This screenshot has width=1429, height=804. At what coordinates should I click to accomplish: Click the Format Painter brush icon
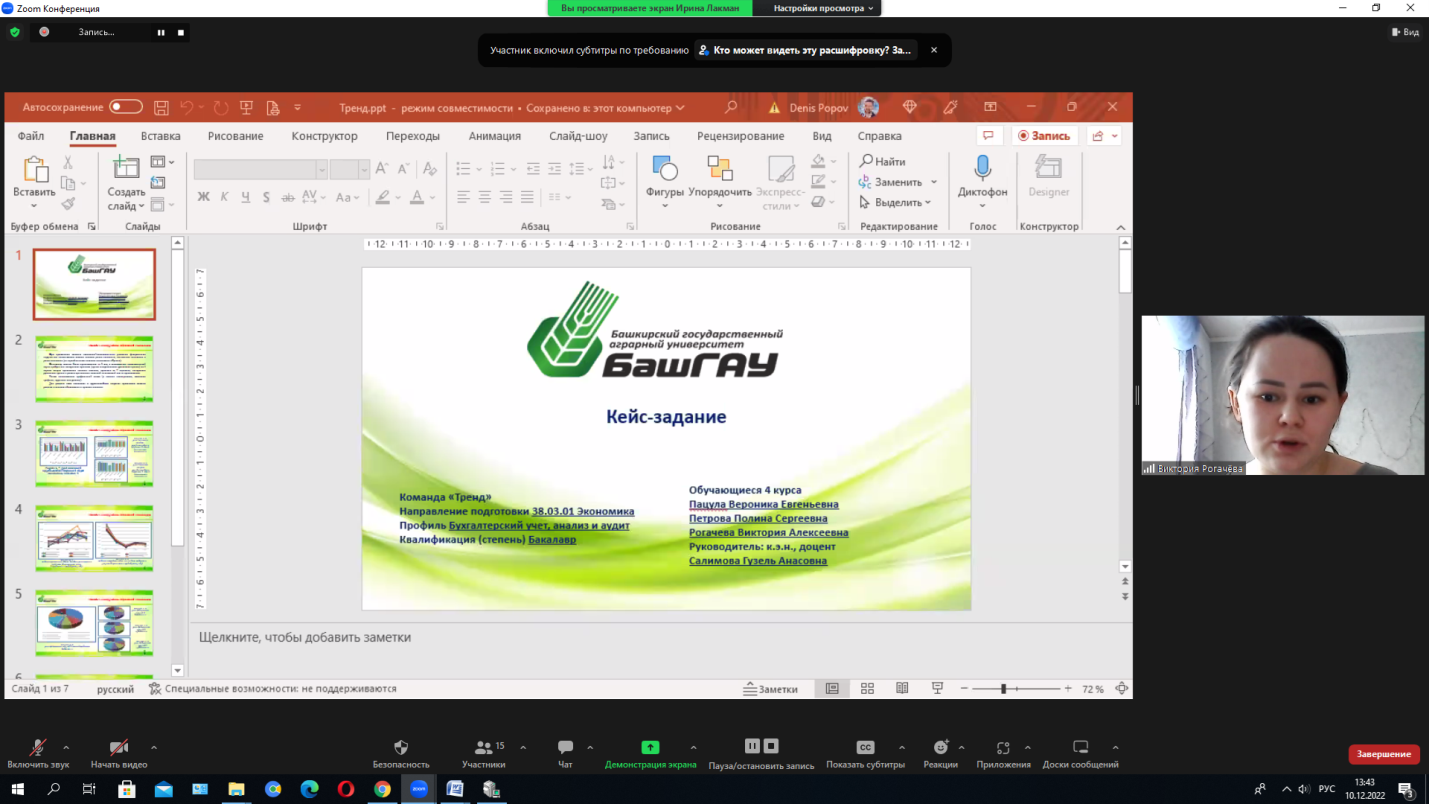68,204
